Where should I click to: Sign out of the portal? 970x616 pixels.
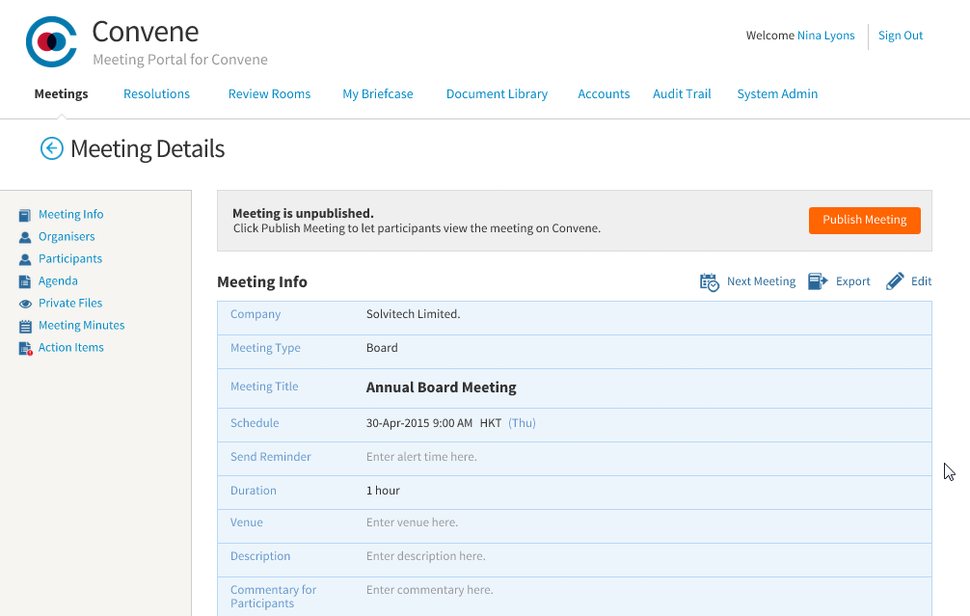coord(900,36)
